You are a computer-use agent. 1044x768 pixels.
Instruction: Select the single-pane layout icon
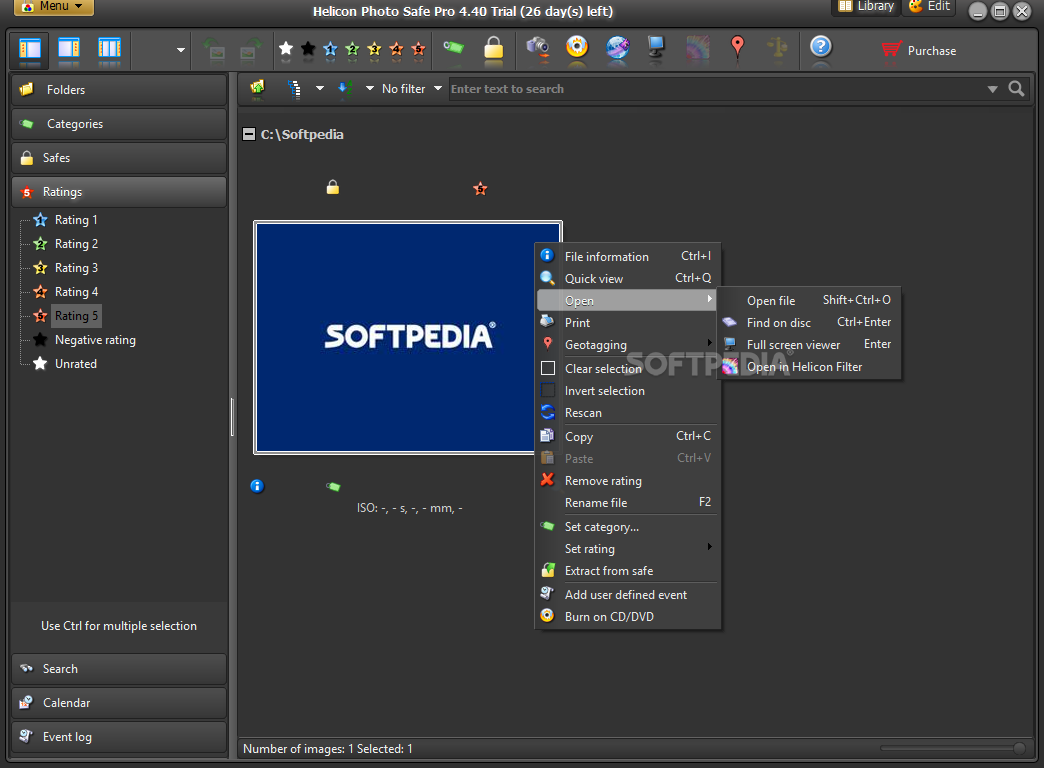pos(30,49)
